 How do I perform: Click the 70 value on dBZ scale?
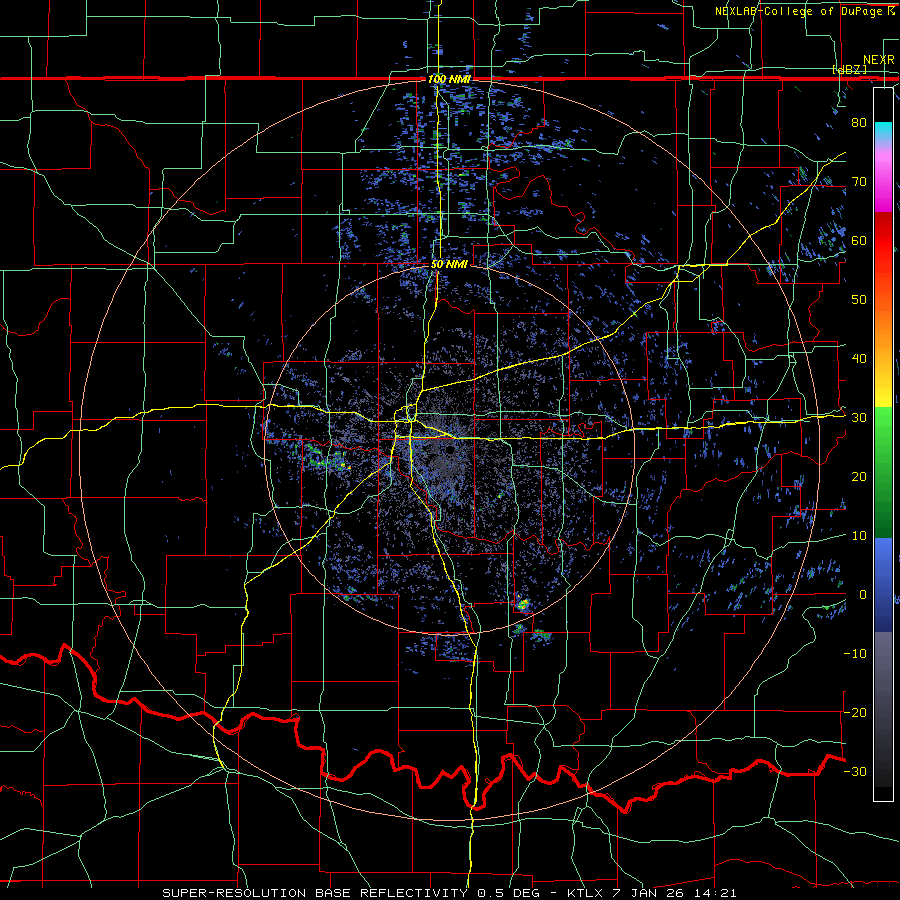(x=859, y=182)
